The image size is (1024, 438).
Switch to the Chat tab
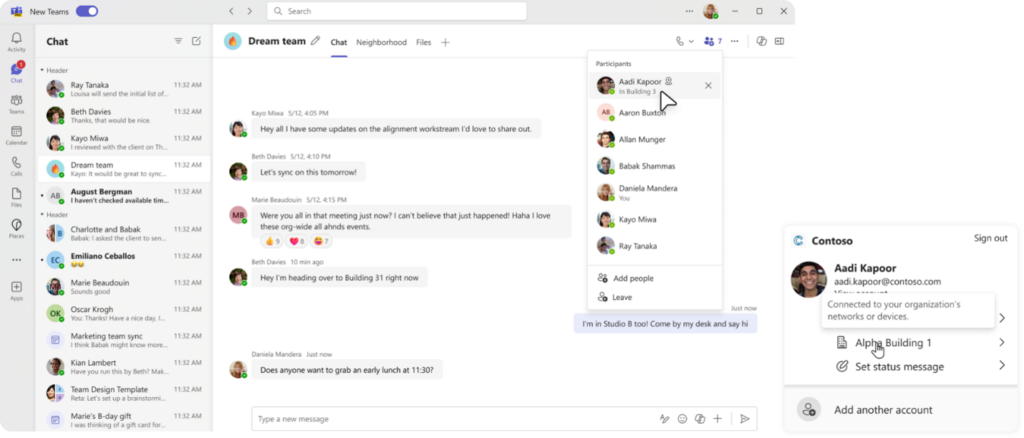(x=339, y=42)
